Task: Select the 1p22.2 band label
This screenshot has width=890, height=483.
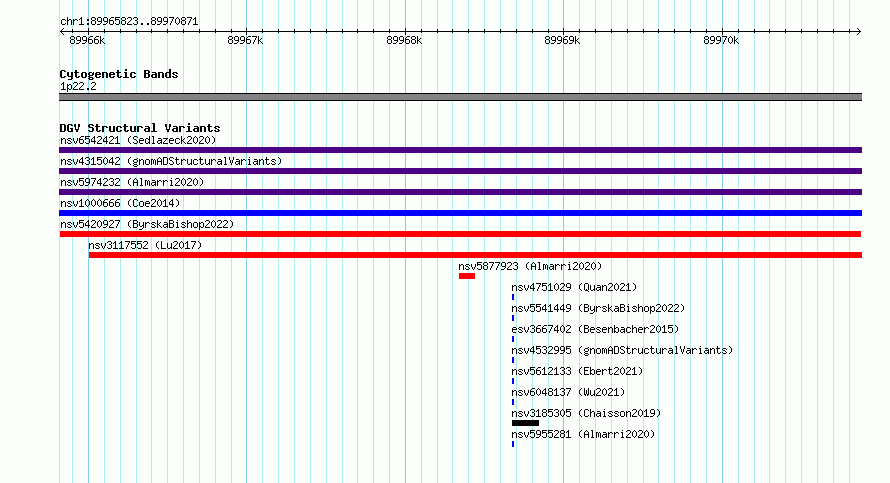Action: tap(78, 86)
